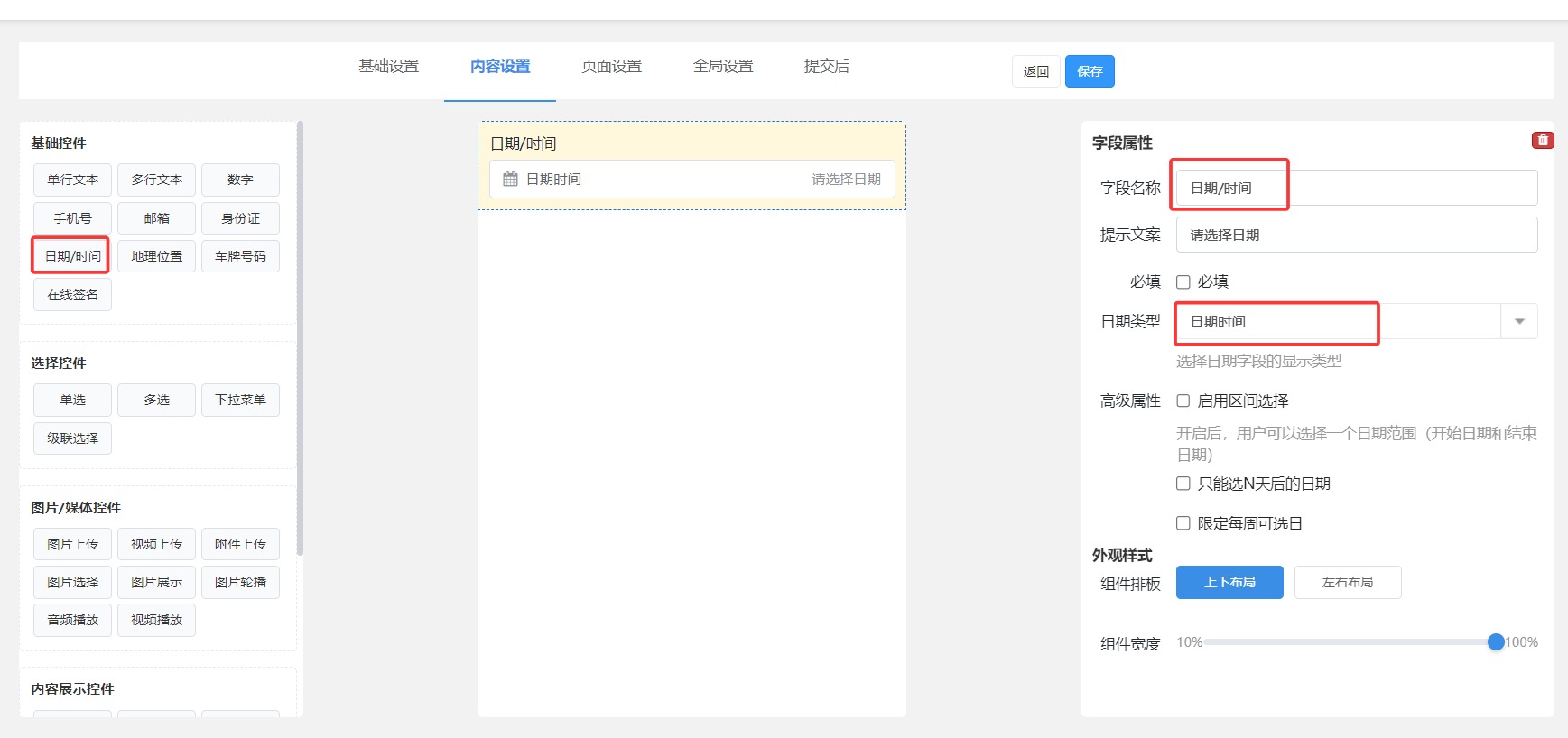This screenshot has width=1568, height=738.
Task: Tick the 限定每周可选日 checkbox
Action: click(x=1183, y=524)
